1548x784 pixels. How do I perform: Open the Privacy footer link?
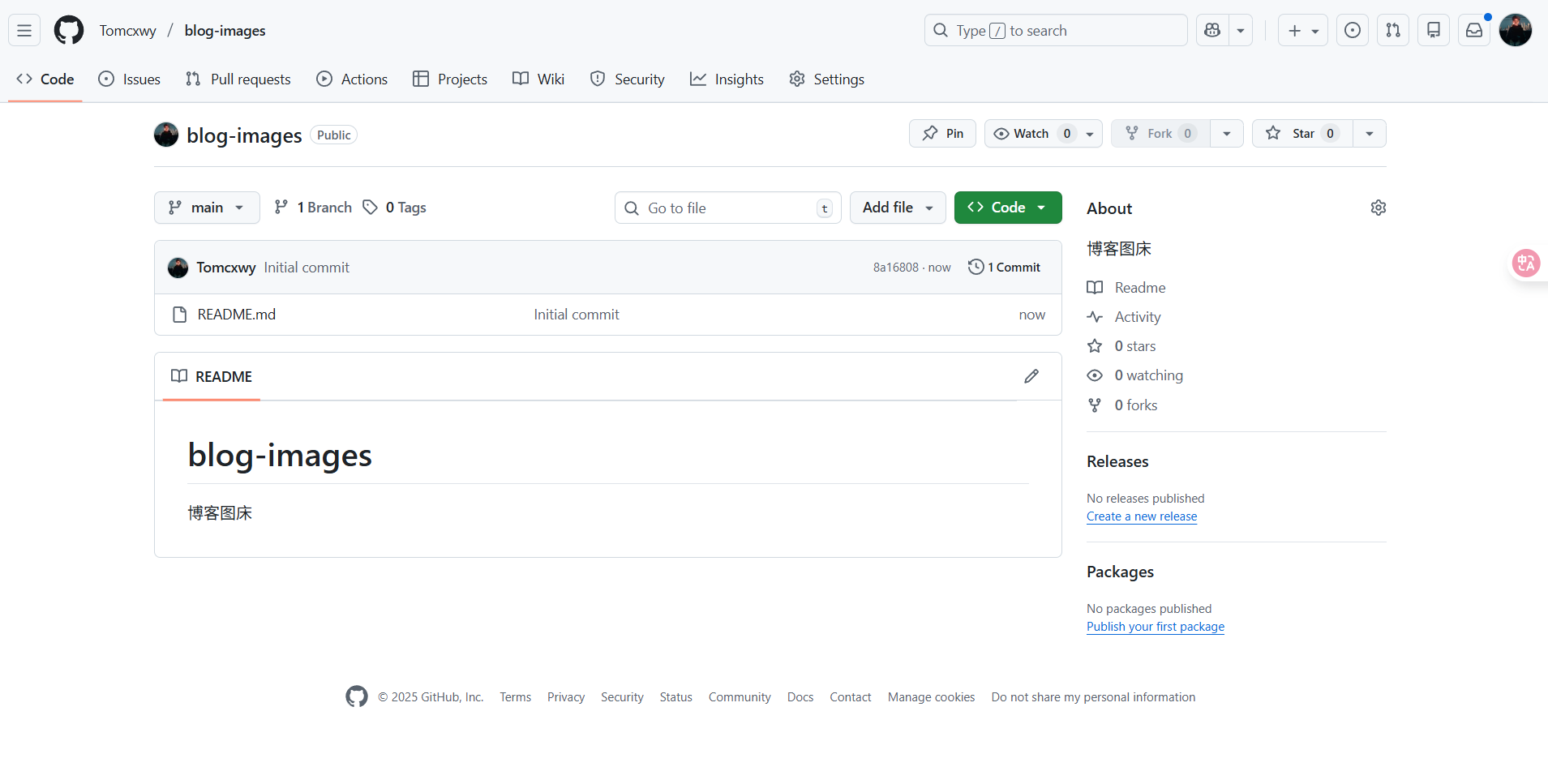point(566,697)
